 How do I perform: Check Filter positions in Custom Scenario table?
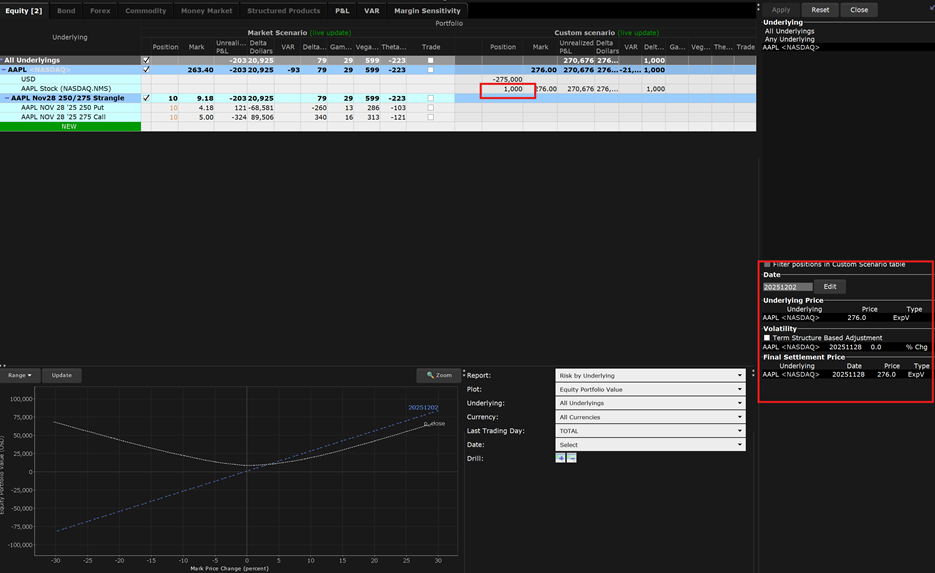pyautogui.click(x=767, y=264)
